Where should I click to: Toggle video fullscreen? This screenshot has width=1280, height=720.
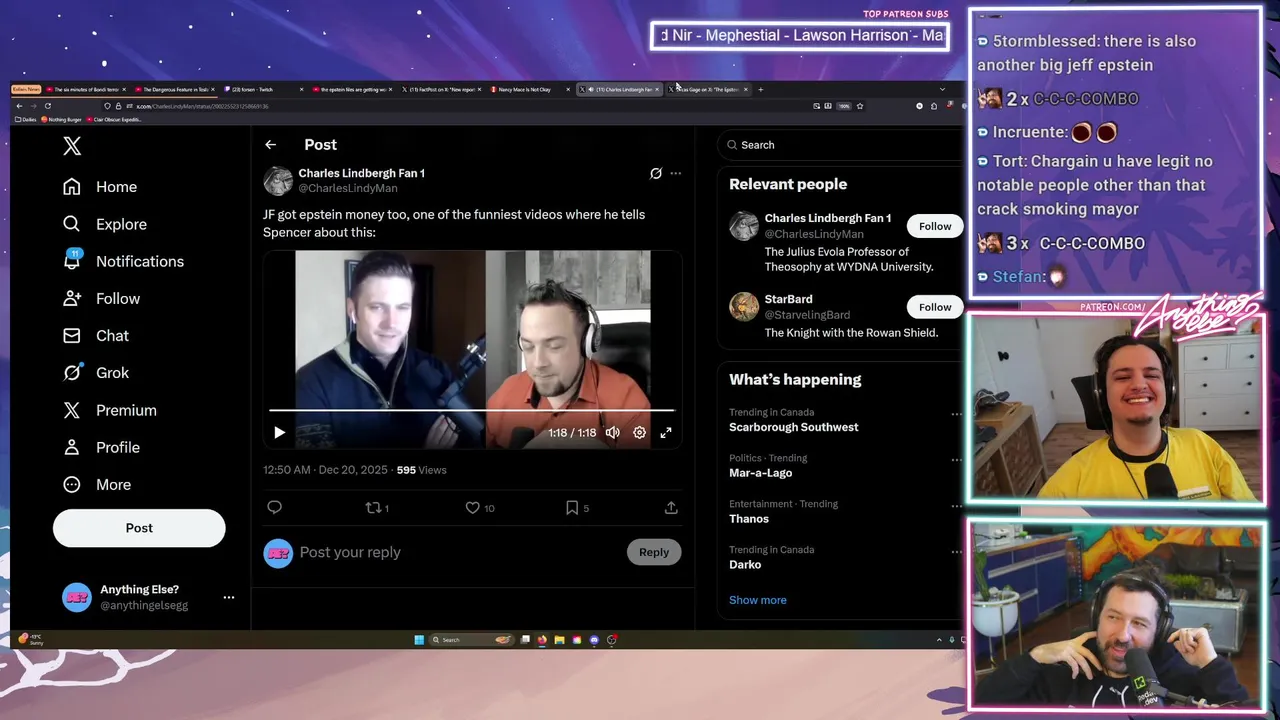pyautogui.click(x=666, y=433)
